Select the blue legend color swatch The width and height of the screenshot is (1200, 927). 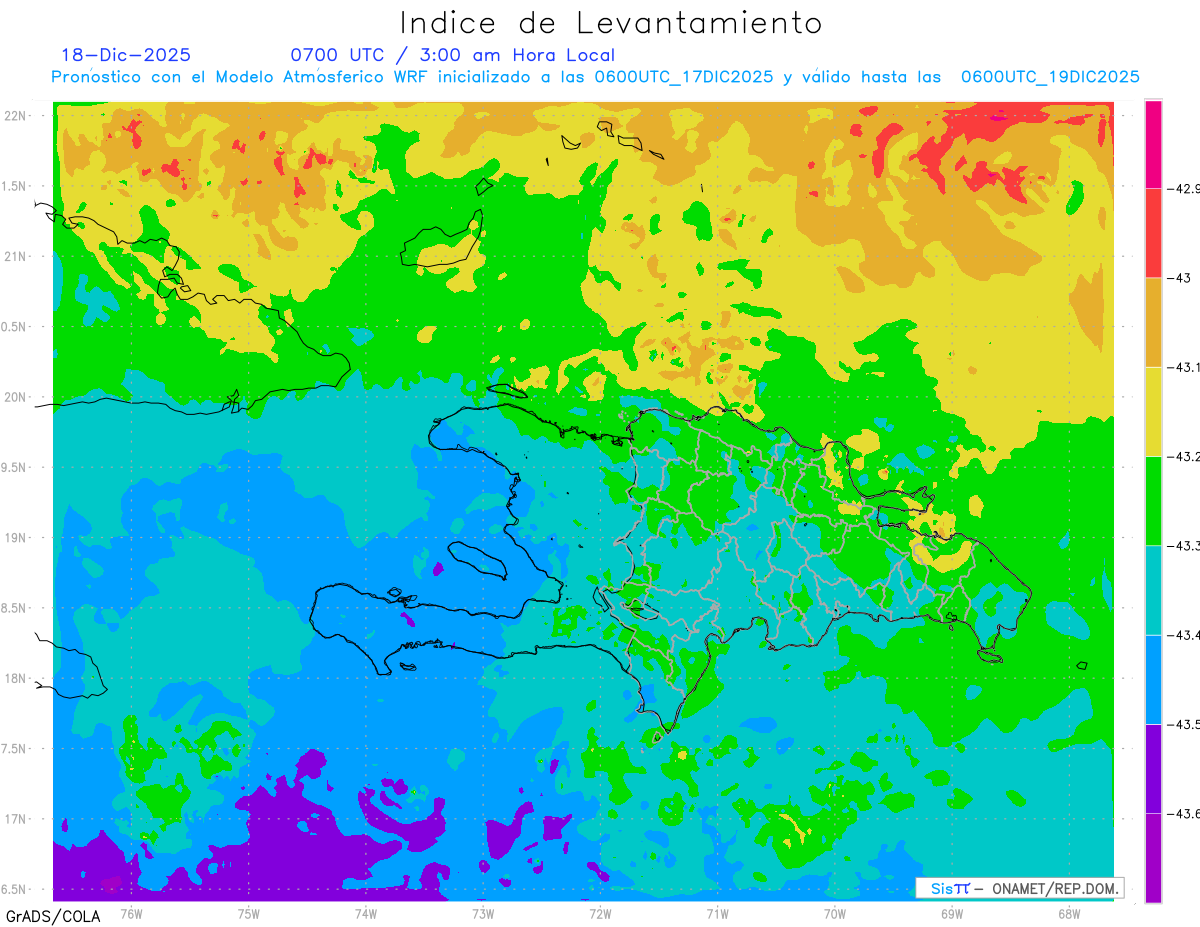(x=1153, y=679)
